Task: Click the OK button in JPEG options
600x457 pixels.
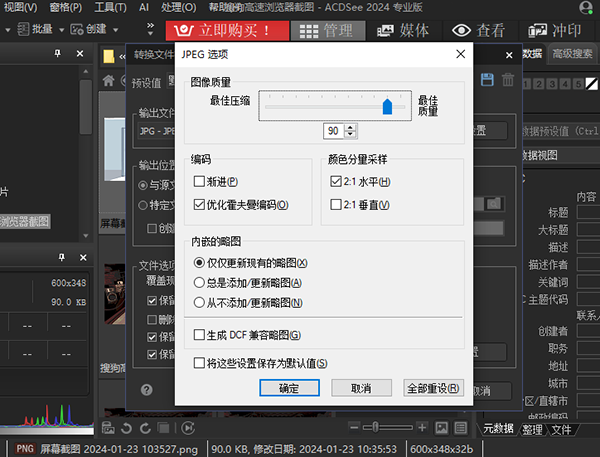Action: (289, 388)
